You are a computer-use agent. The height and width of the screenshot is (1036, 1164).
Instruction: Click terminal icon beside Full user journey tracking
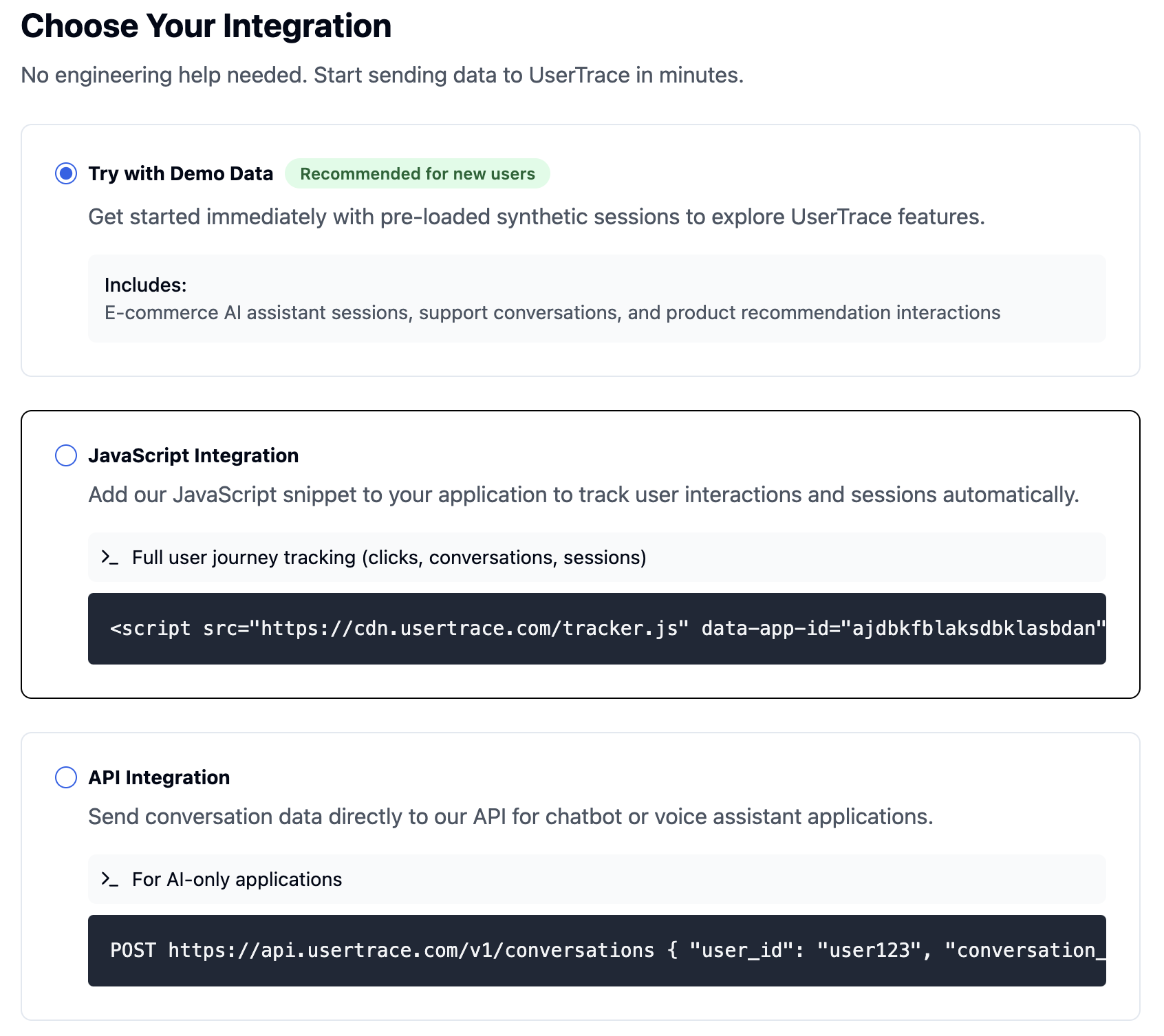pos(109,557)
